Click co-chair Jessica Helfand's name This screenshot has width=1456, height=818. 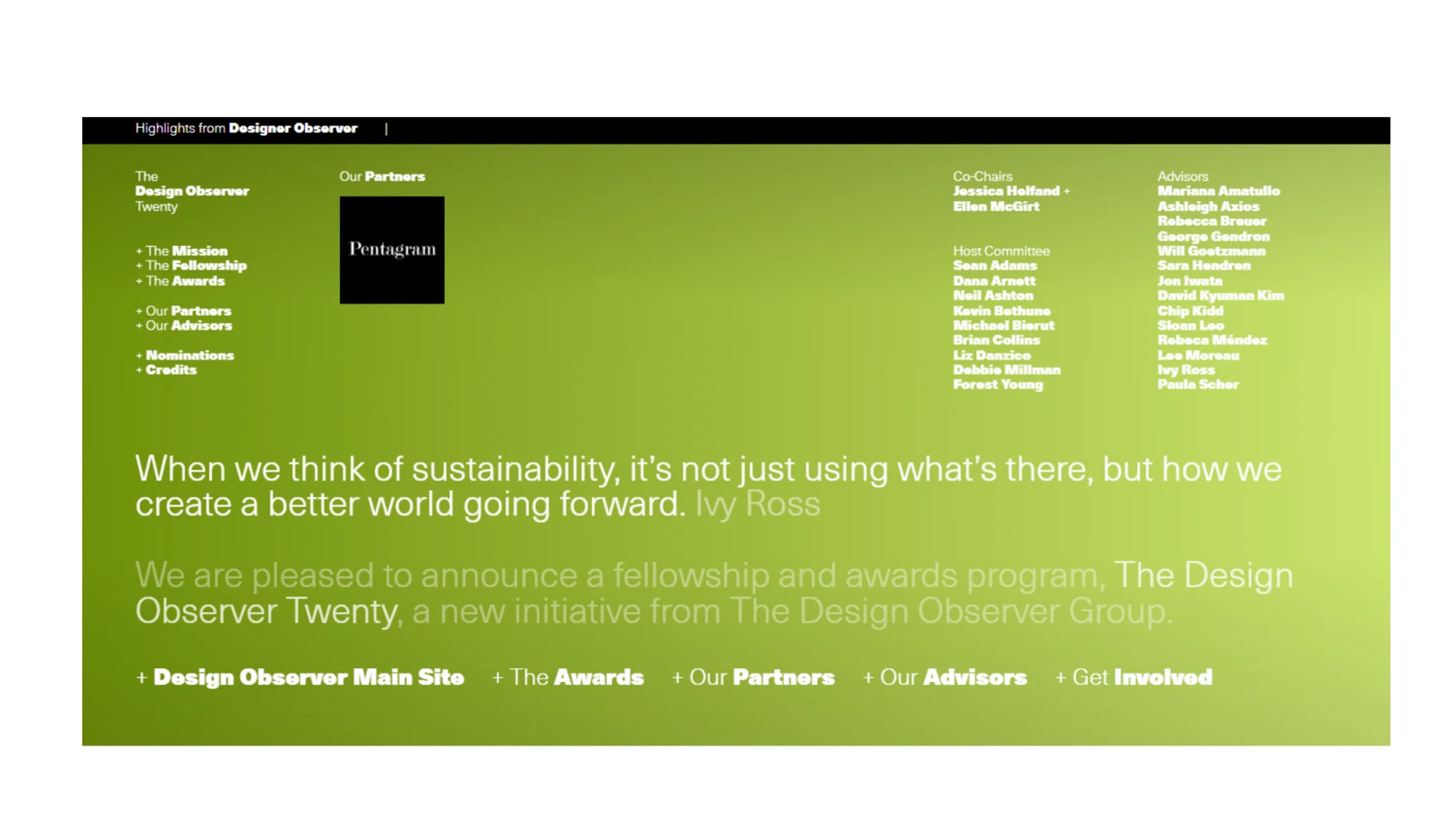point(1007,191)
